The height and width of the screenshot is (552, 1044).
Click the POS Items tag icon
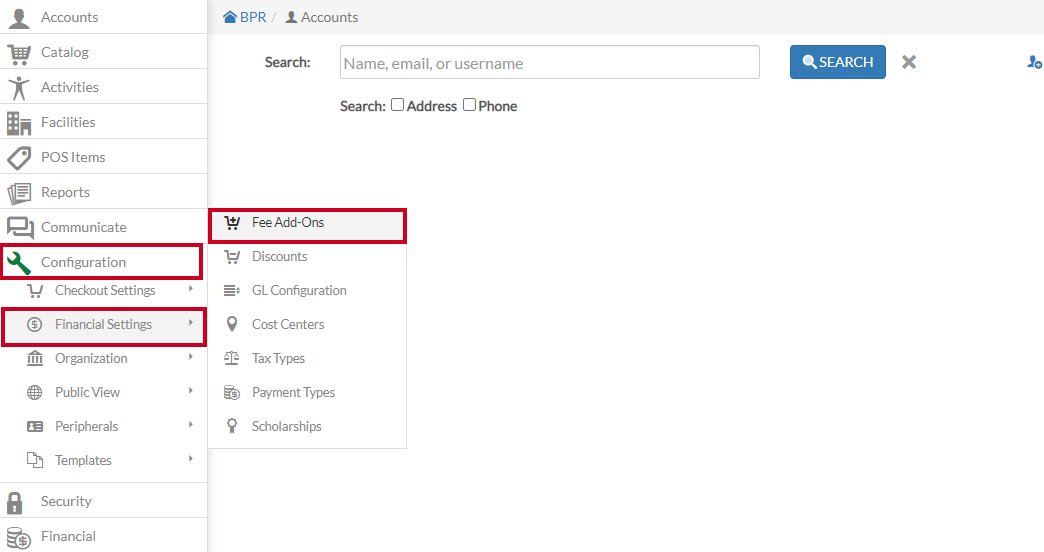click(x=19, y=158)
